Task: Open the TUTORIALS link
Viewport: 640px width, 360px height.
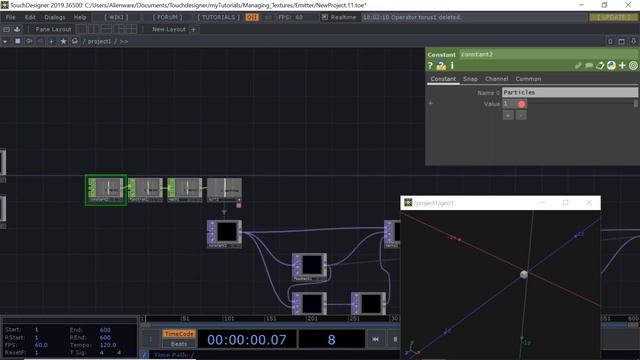Action: (x=218, y=17)
